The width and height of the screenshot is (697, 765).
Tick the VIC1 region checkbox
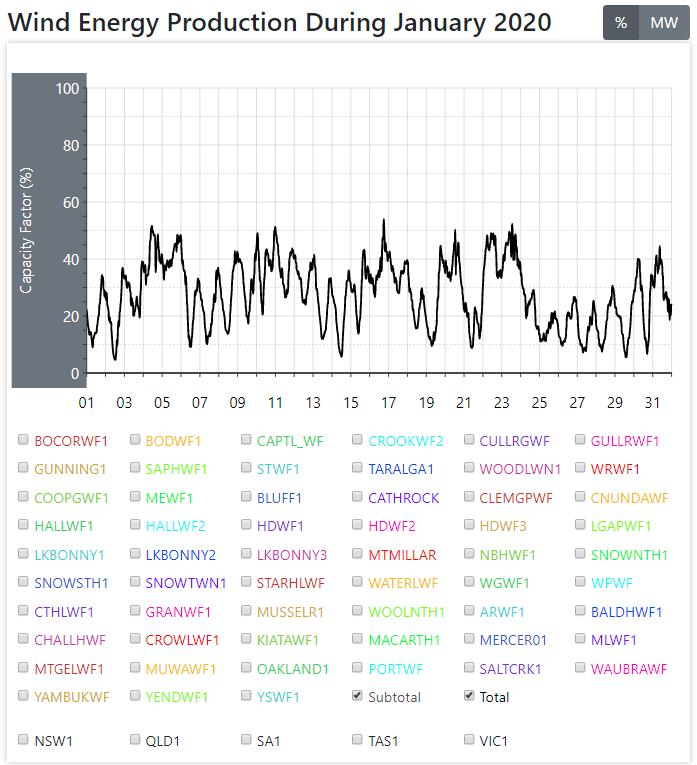469,740
